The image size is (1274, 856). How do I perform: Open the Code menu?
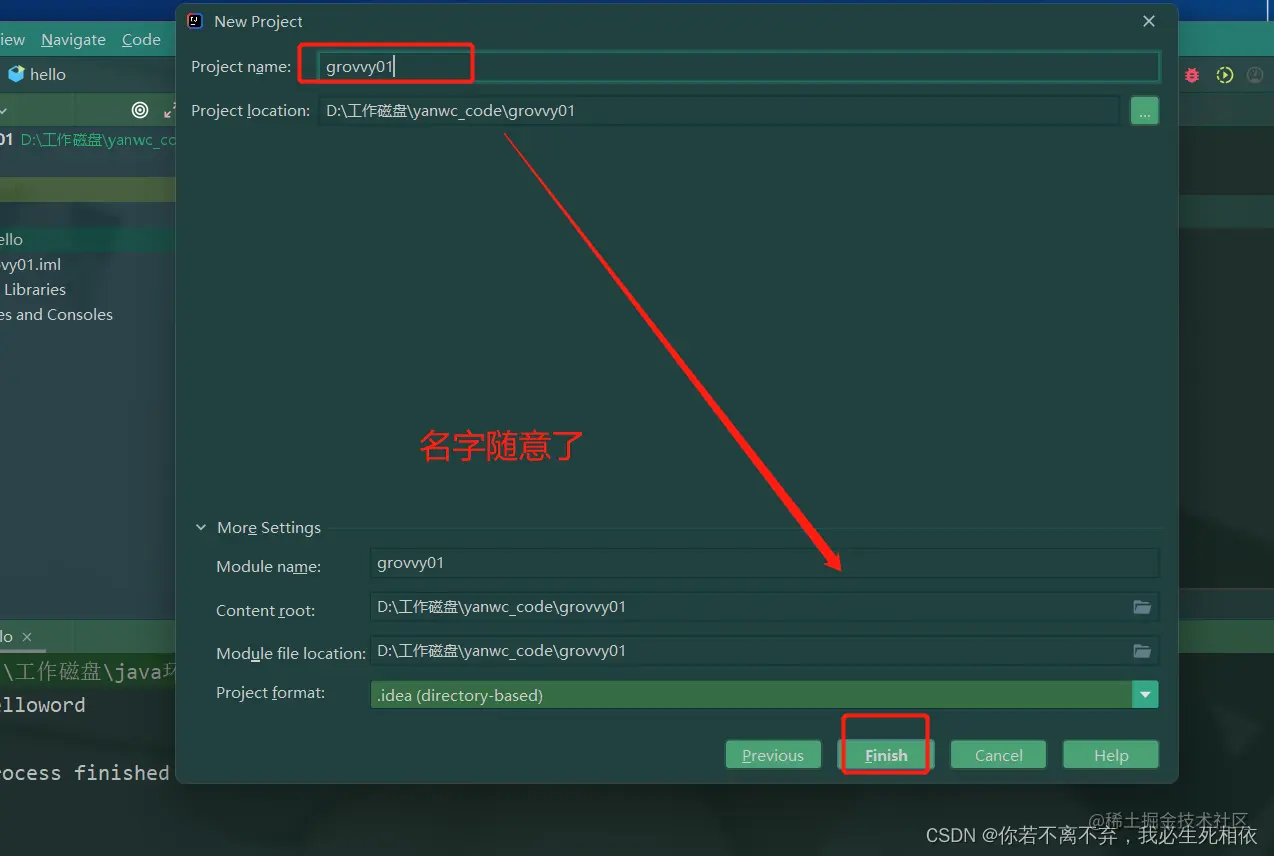click(x=141, y=39)
